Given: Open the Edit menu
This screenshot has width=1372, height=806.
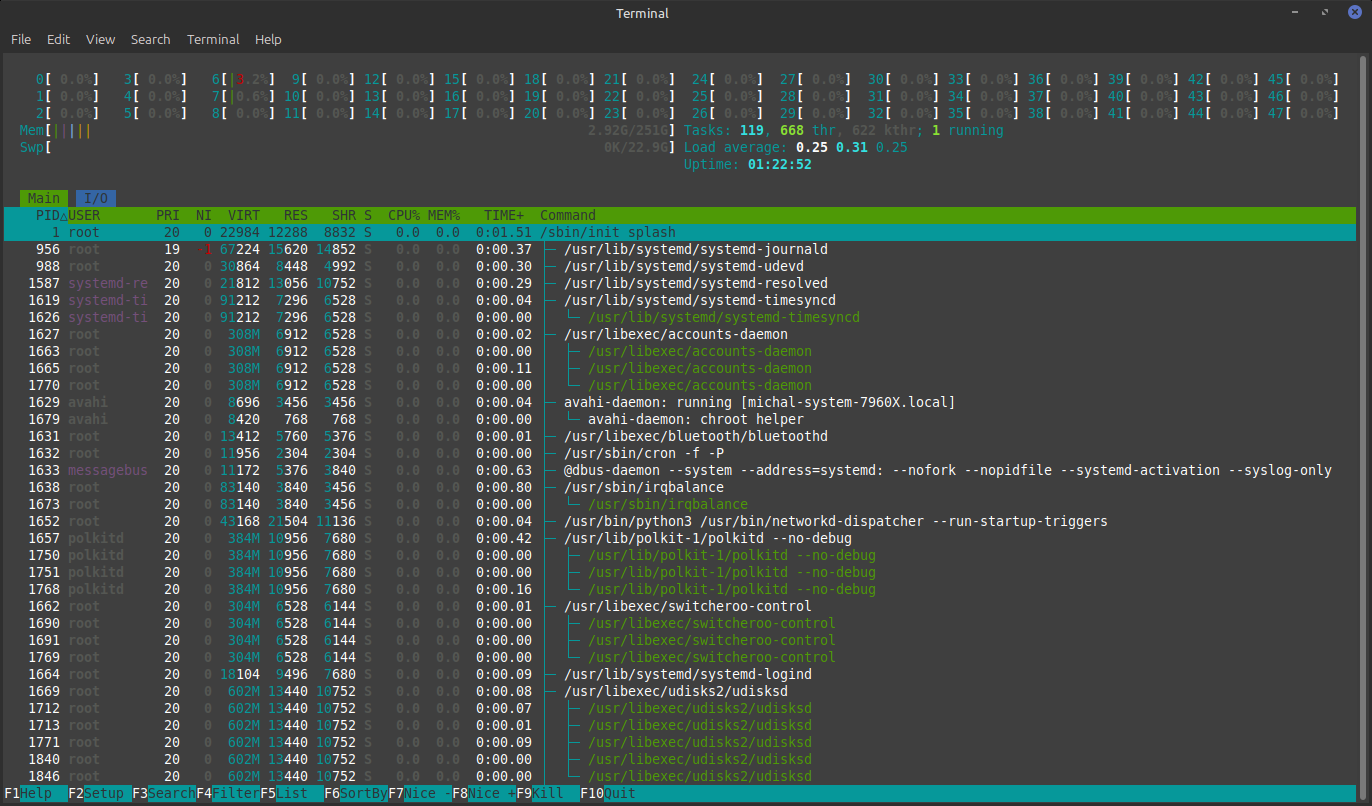Looking at the screenshot, I should (x=58, y=40).
